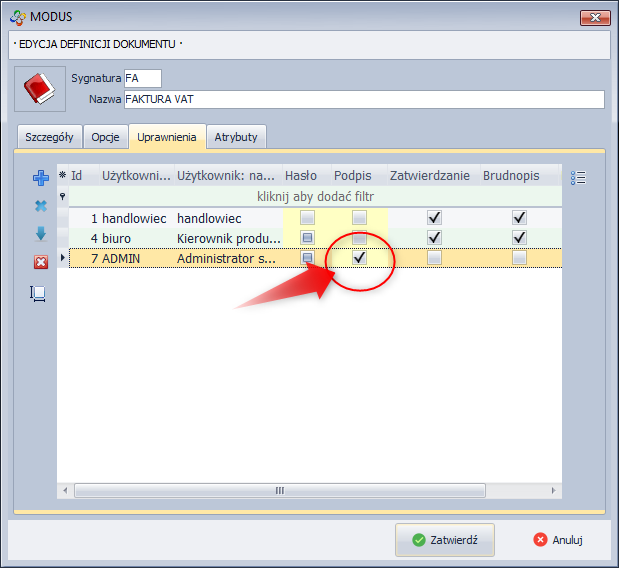
Task: Click the Brudnopis column header
Action: click(x=520, y=175)
